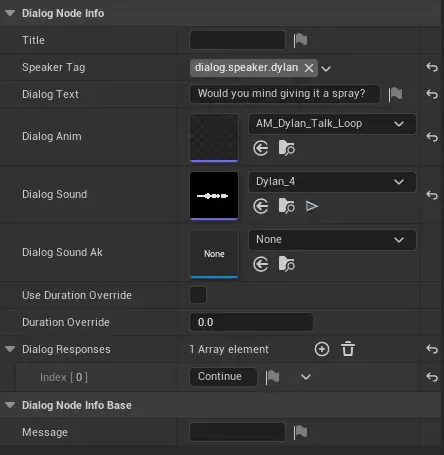Image resolution: width=444 pixels, height=455 pixels.
Task: Click the Title text field
Action: click(237, 40)
